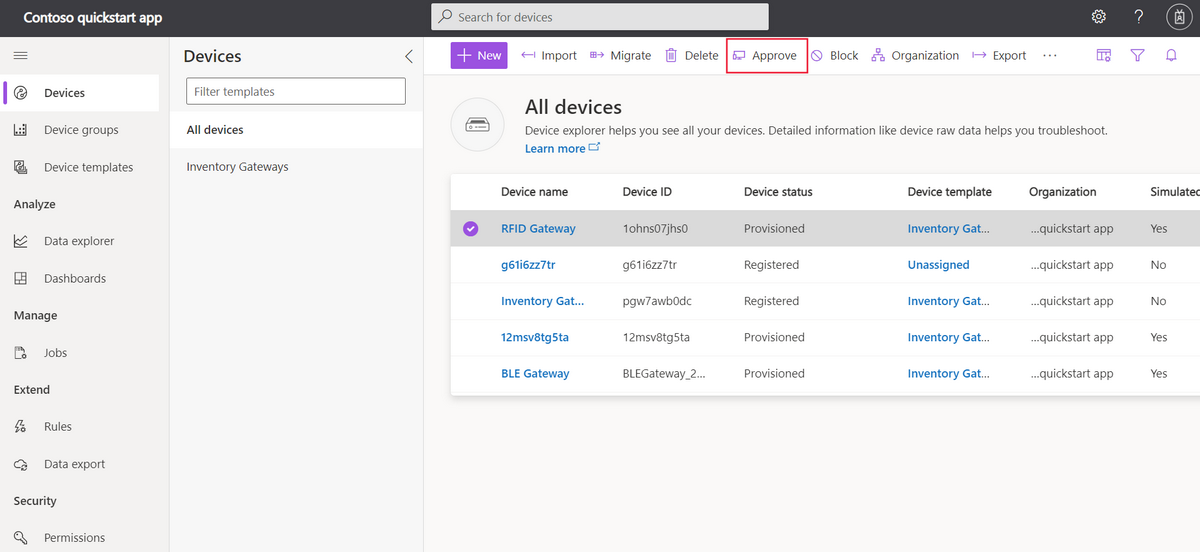
Task: Click the Approve toolbar button
Action: point(766,56)
